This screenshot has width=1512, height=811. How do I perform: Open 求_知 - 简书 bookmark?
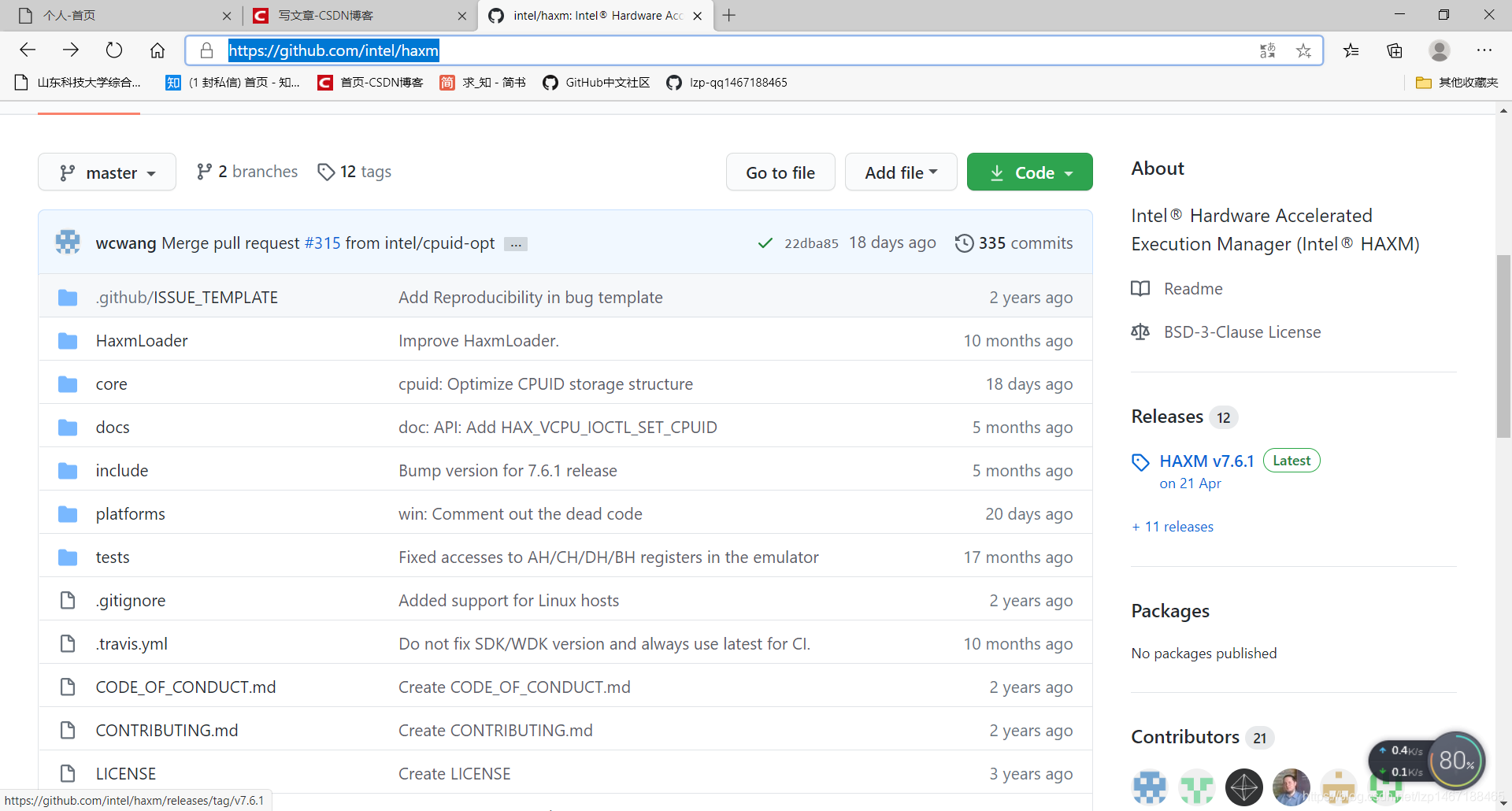pos(483,83)
